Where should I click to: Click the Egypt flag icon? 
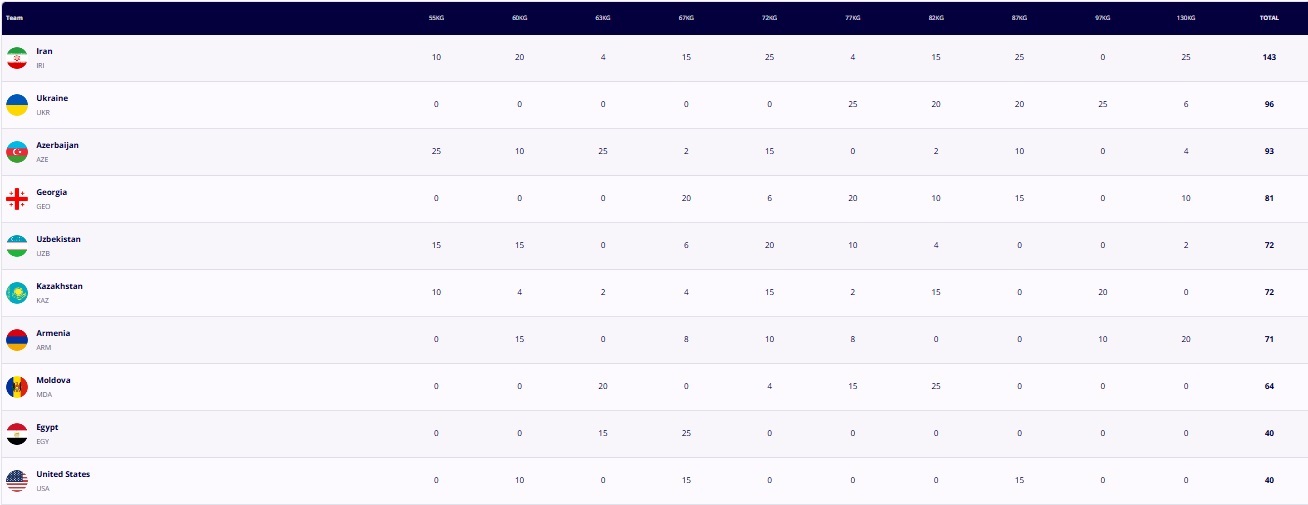(x=17, y=434)
